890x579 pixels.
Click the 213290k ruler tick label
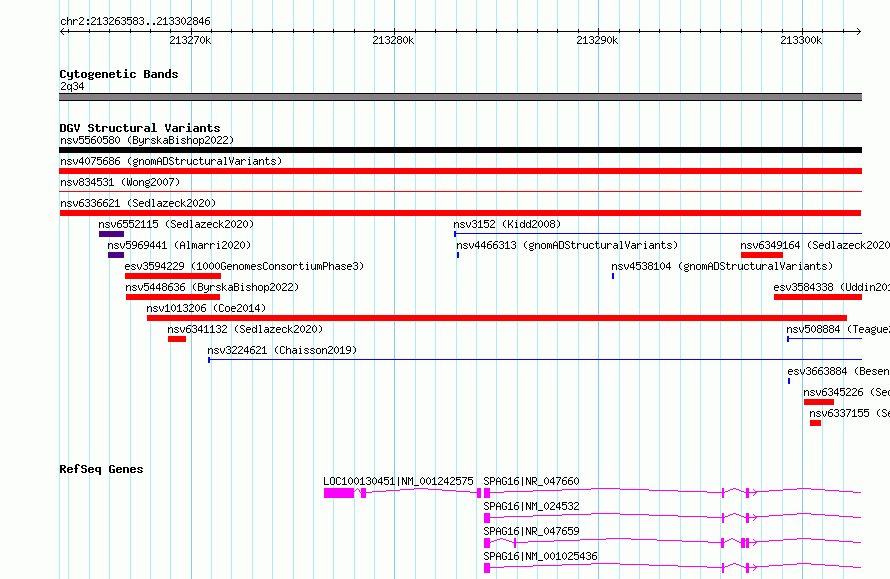597,40
